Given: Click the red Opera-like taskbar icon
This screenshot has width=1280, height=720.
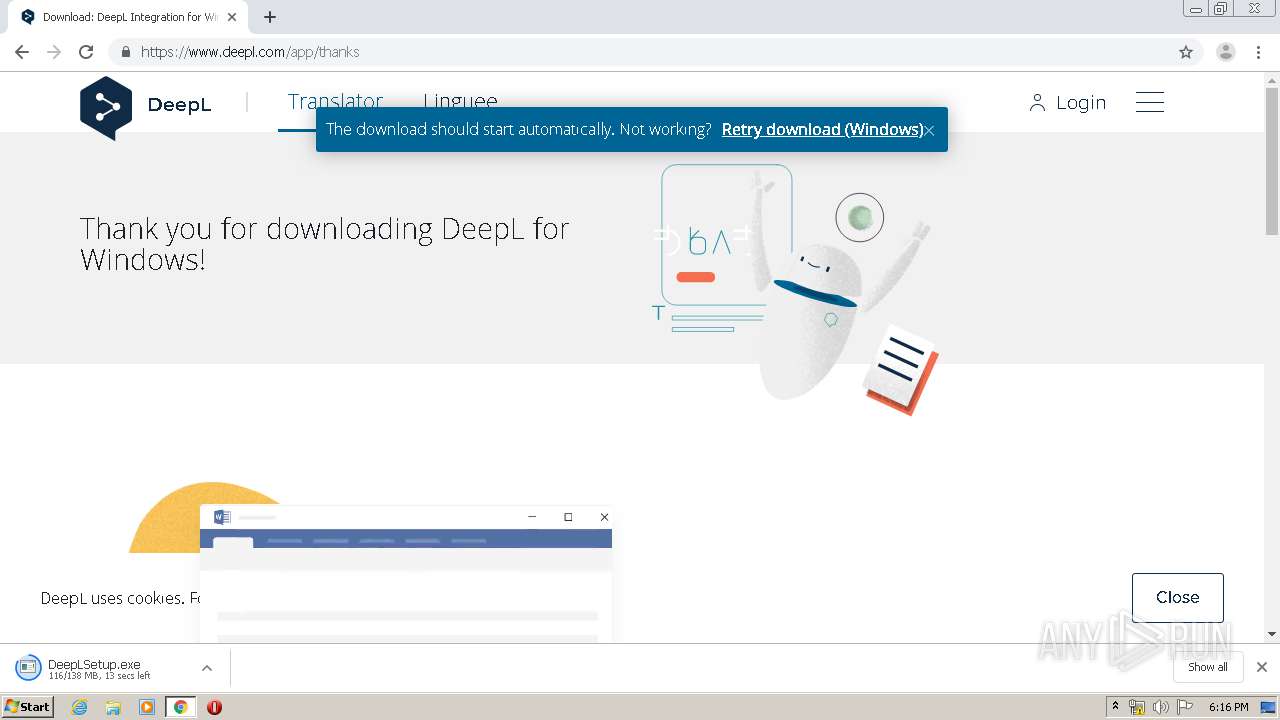Looking at the screenshot, I should click(214, 707).
